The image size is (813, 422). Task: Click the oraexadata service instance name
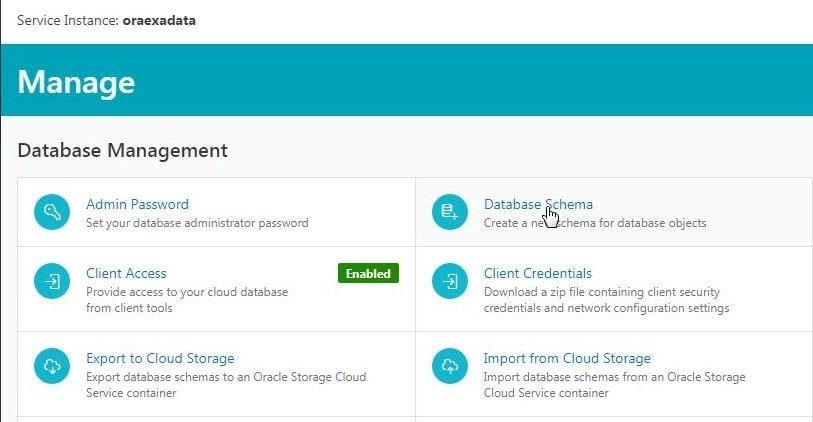[159, 21]
